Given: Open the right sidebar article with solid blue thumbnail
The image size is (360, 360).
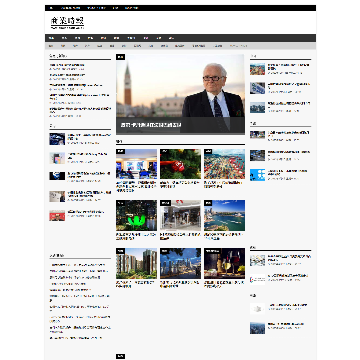Looking at the screenshot, I should 257,175.
